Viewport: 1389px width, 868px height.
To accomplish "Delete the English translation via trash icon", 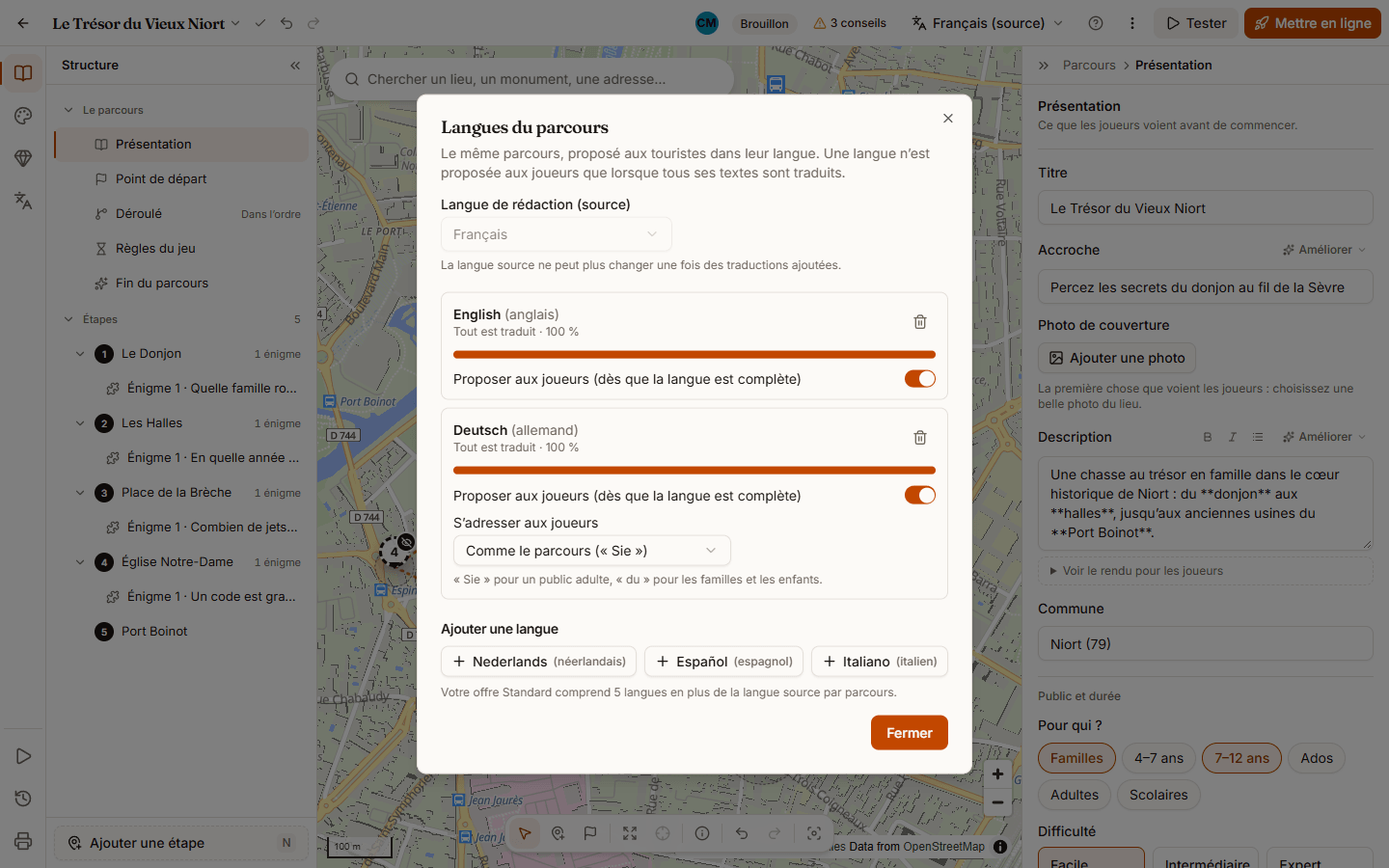I will 920,322.
